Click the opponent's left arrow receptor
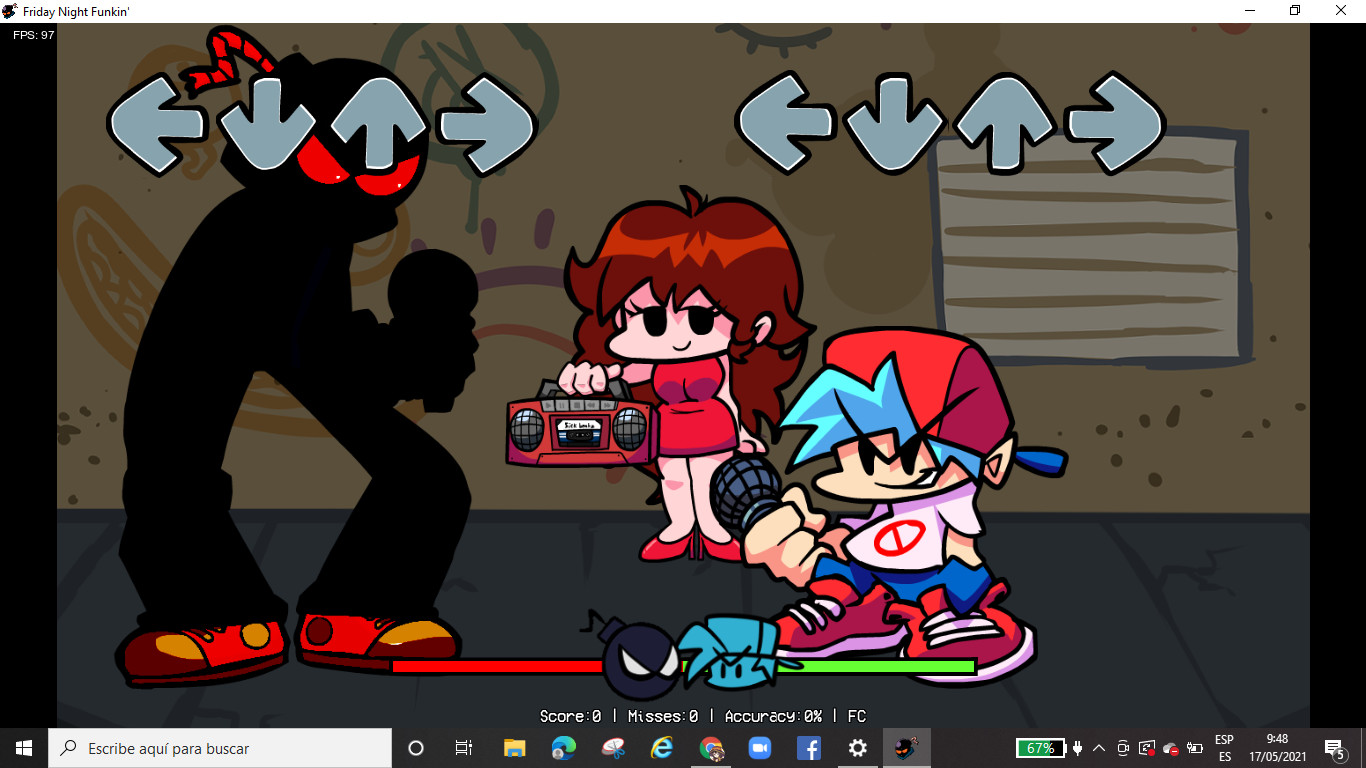This screenshot has height=768, width=1366. click(157, 124)
